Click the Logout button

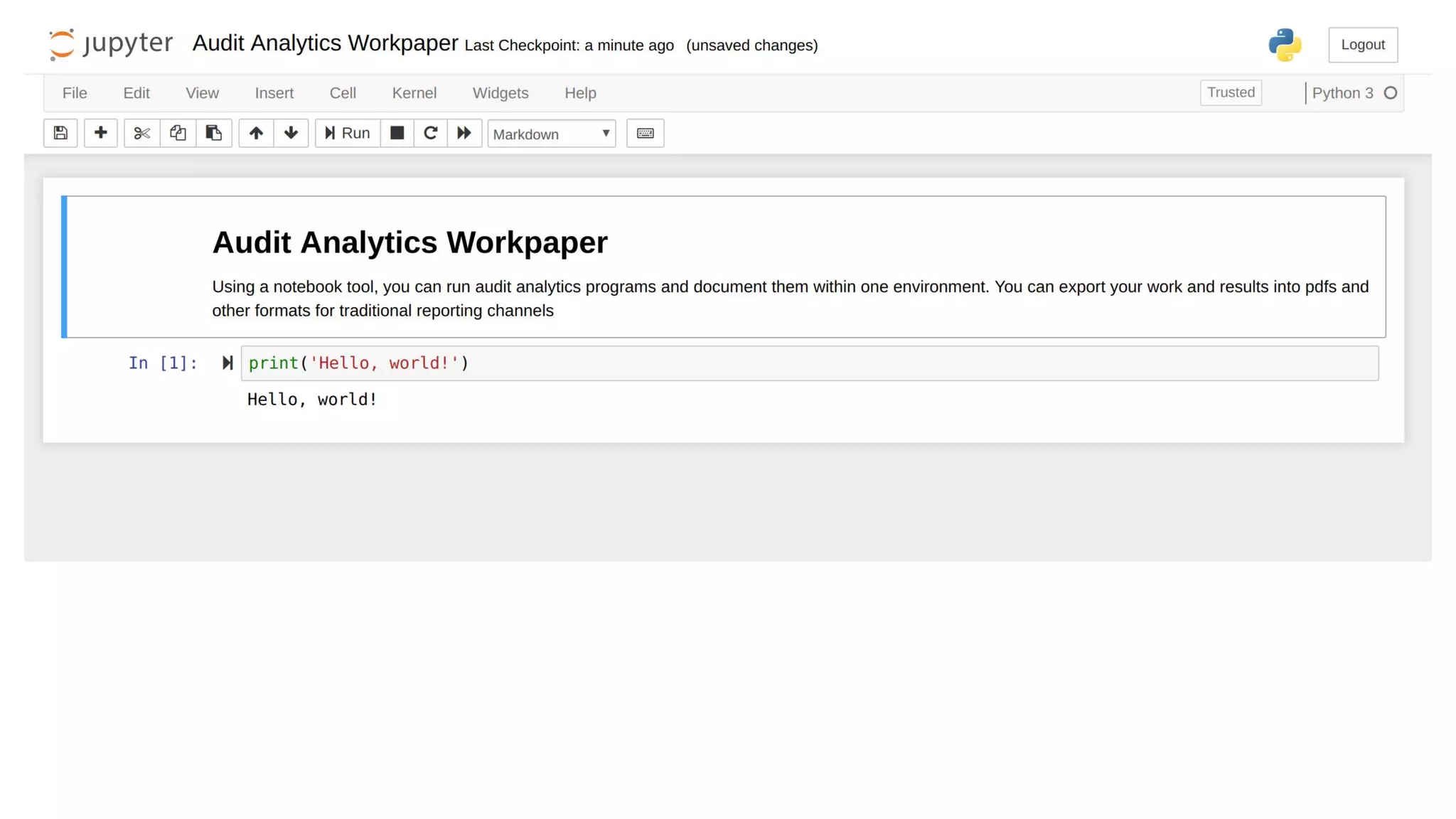[x=1362, y=45]
